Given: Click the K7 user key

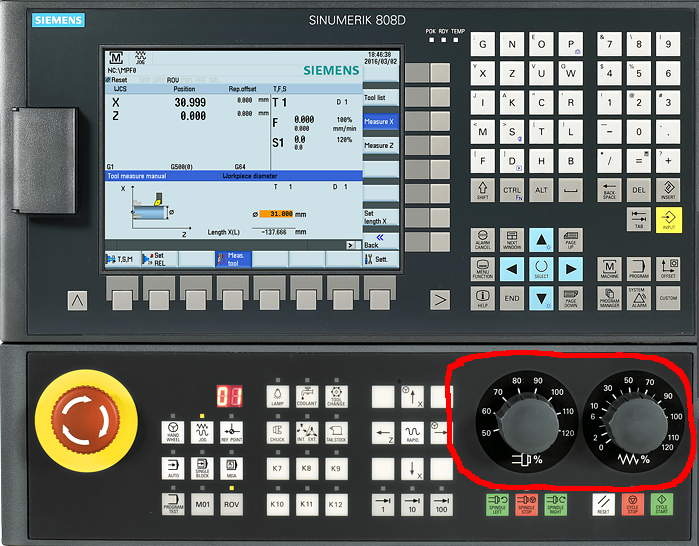Looking at the screenshot, I should coord(277,468).
